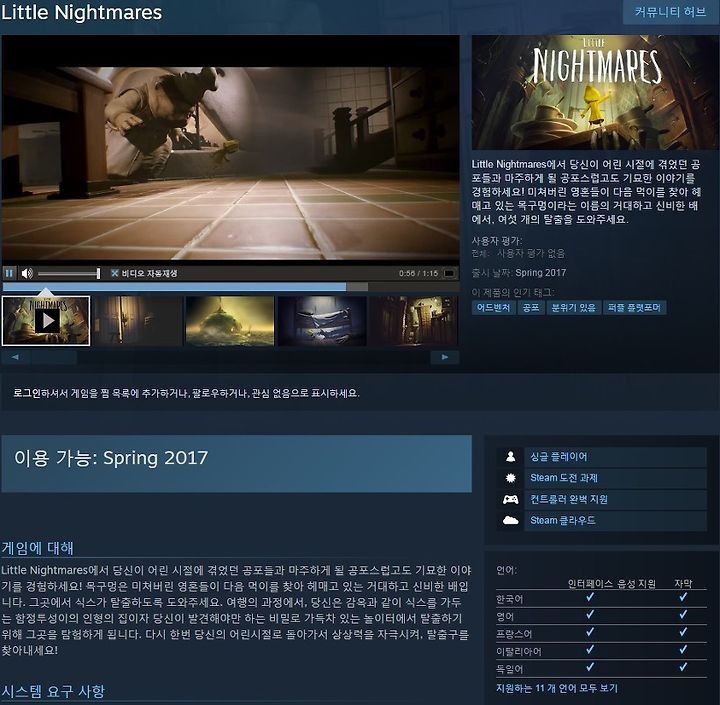Pause the trailer video
This screenshot has height=705, width=720.
[x=9, y=273]
